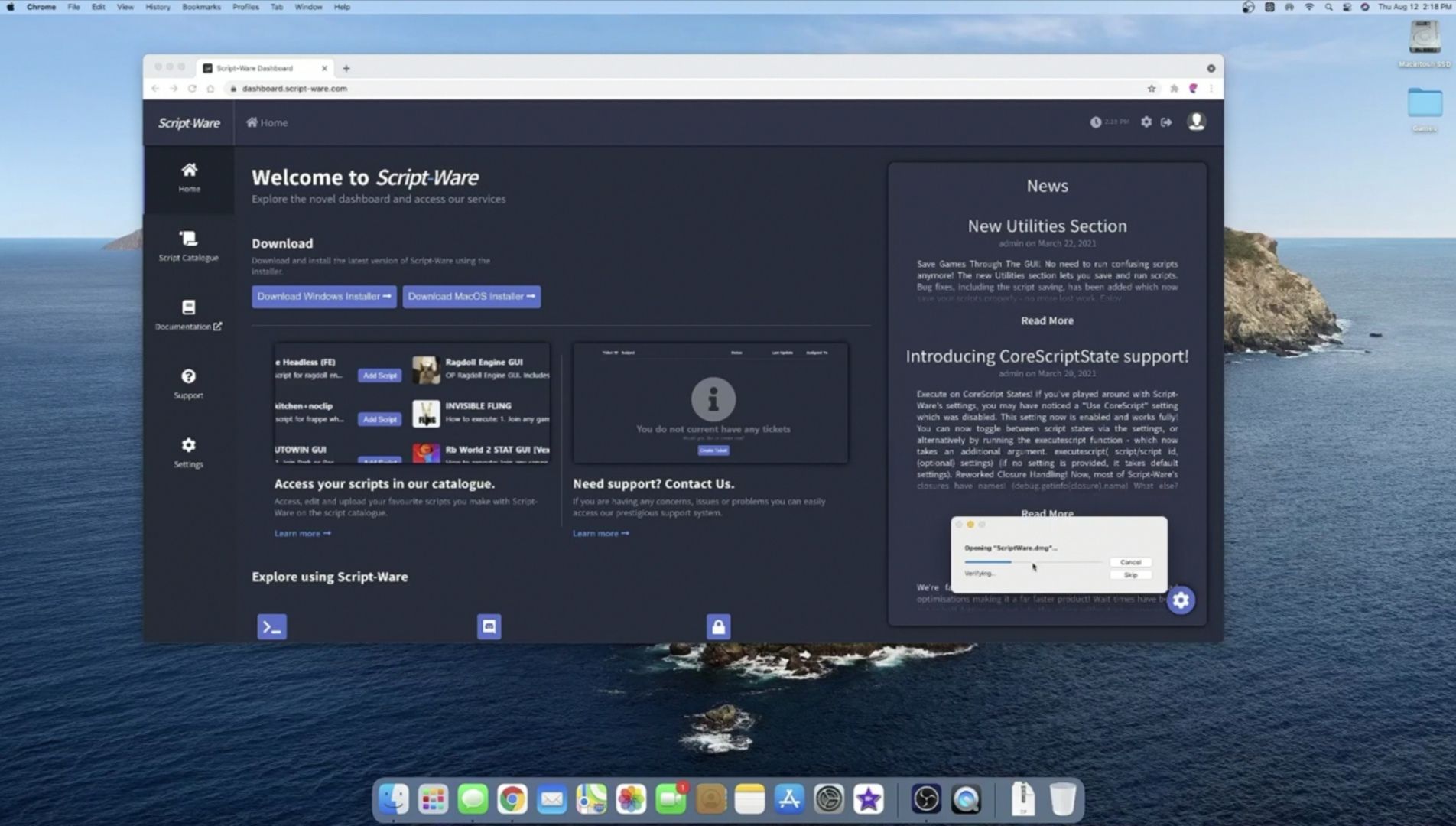Open the Chrome menu in menu bar
Screen dimensions: 1456x826
point(41,7)
